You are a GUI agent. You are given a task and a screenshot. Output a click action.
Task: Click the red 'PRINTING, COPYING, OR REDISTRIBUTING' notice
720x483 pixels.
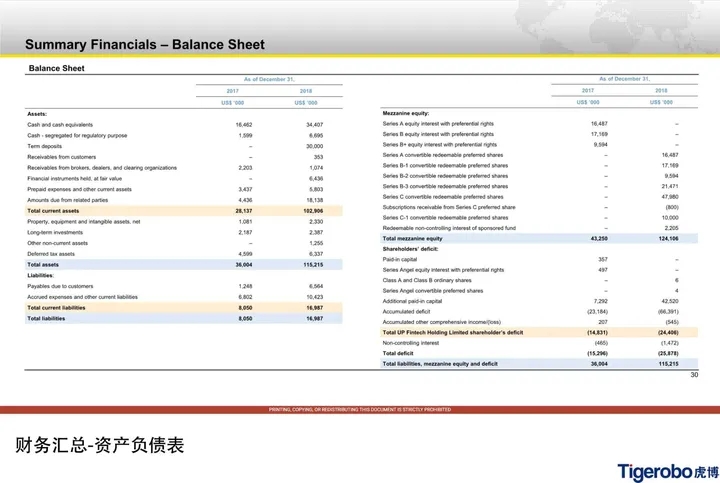click(x=360, y=410)
